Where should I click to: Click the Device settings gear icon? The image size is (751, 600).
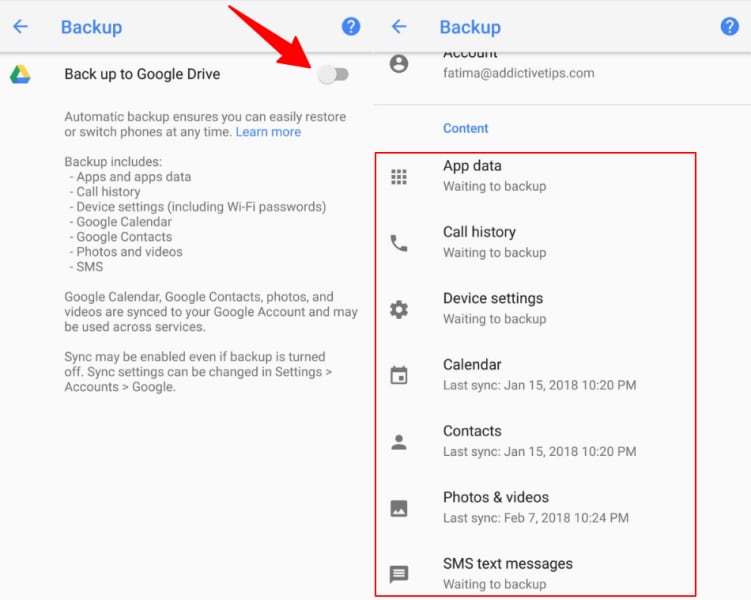coord(398,309)
